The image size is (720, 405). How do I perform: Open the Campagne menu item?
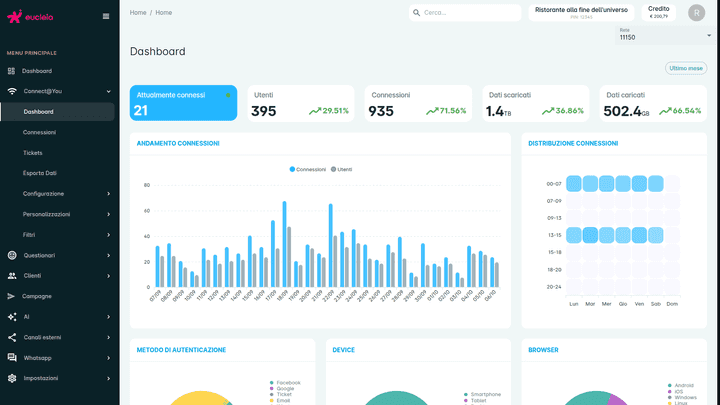[37, 296]
